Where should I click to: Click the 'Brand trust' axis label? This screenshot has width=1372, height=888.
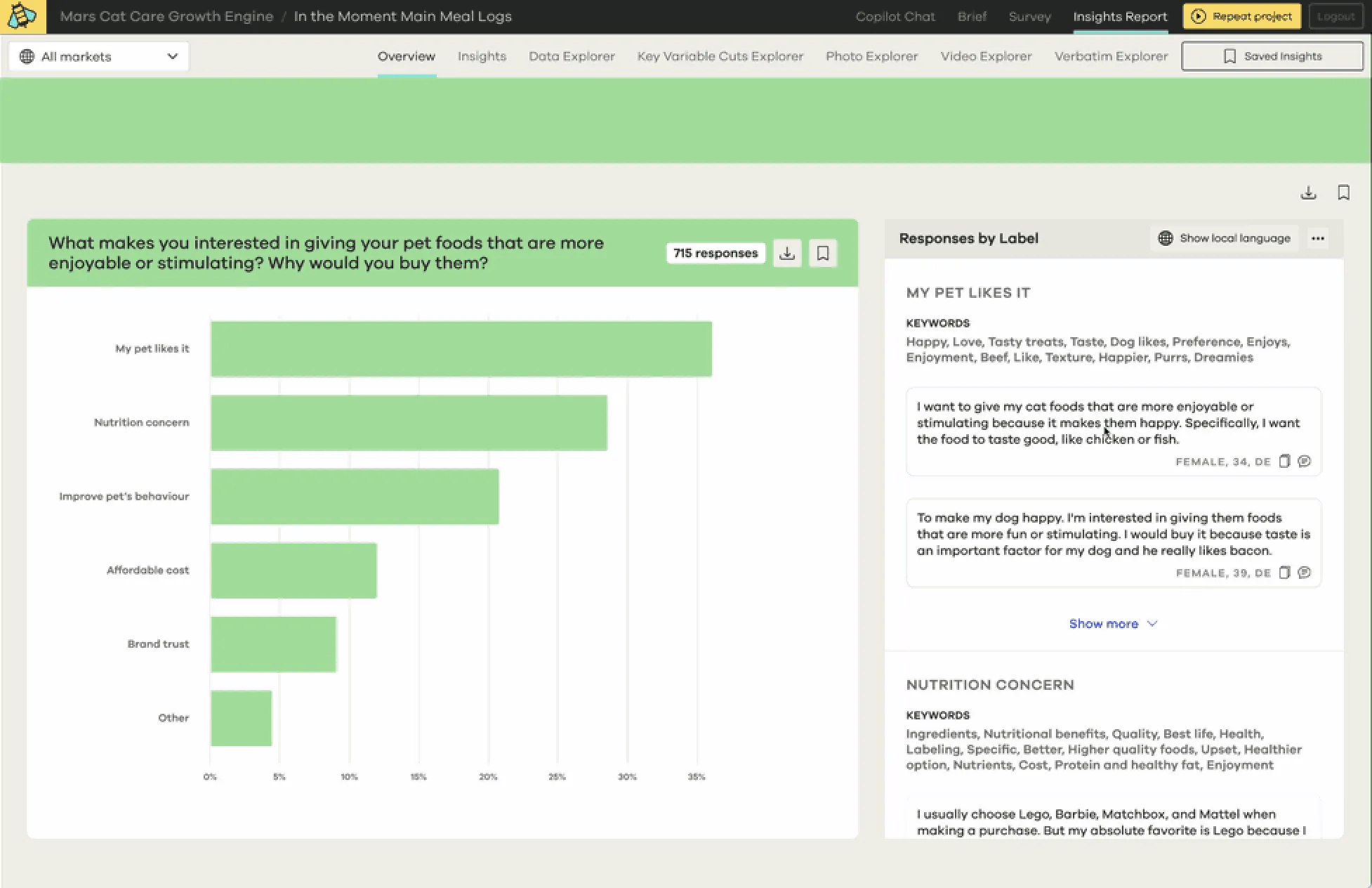[x=158, y=644]
